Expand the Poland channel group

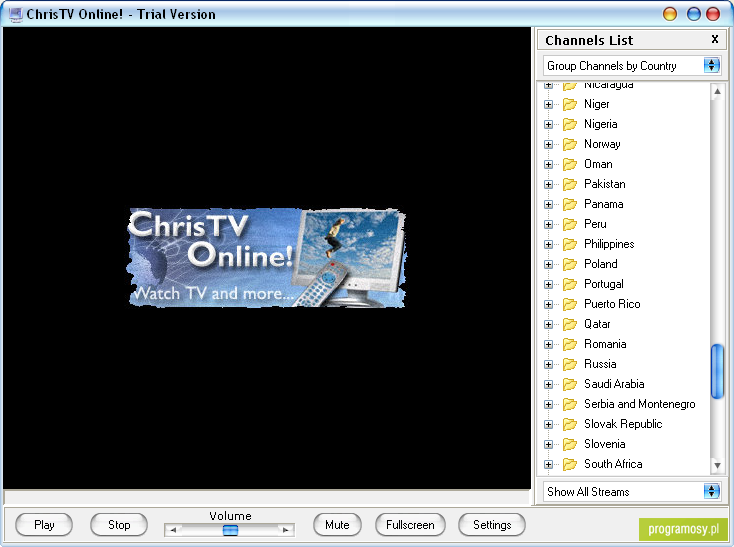point(549,264)
